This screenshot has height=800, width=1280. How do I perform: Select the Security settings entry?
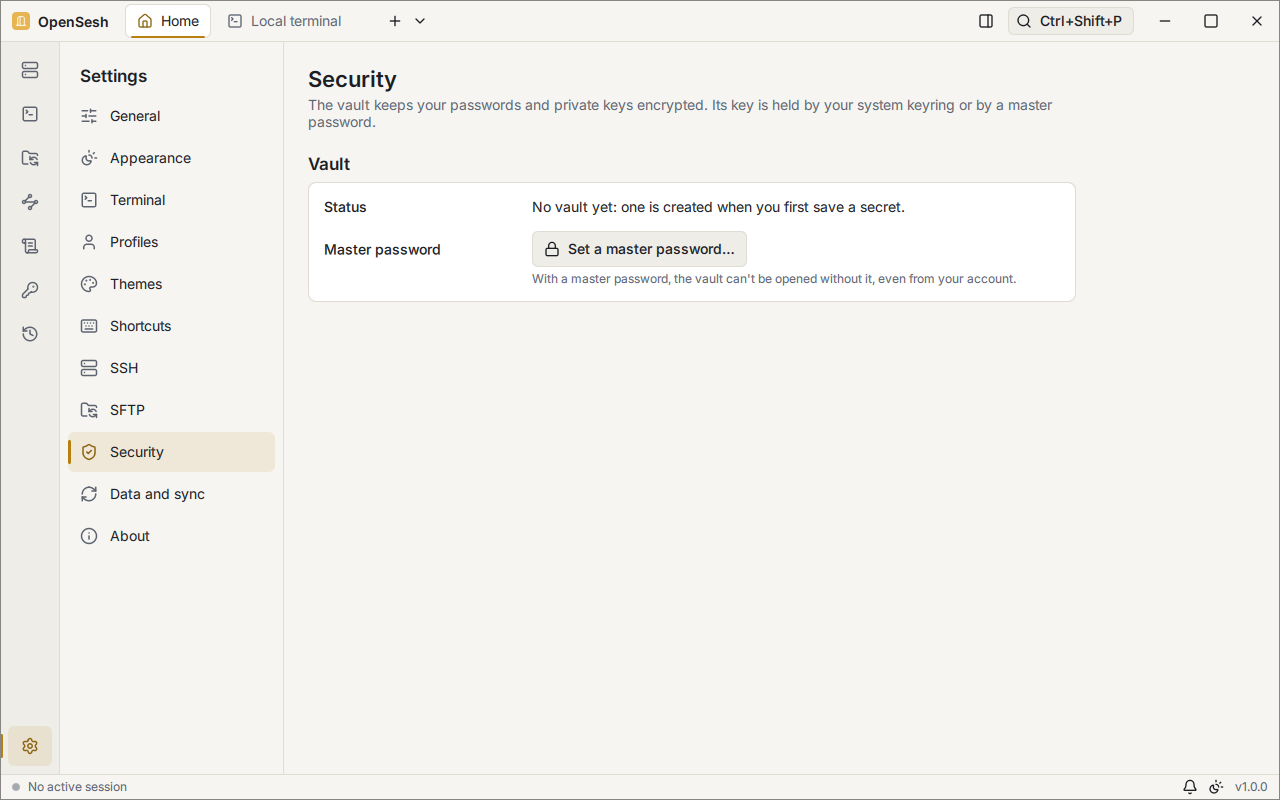(172, 452)
